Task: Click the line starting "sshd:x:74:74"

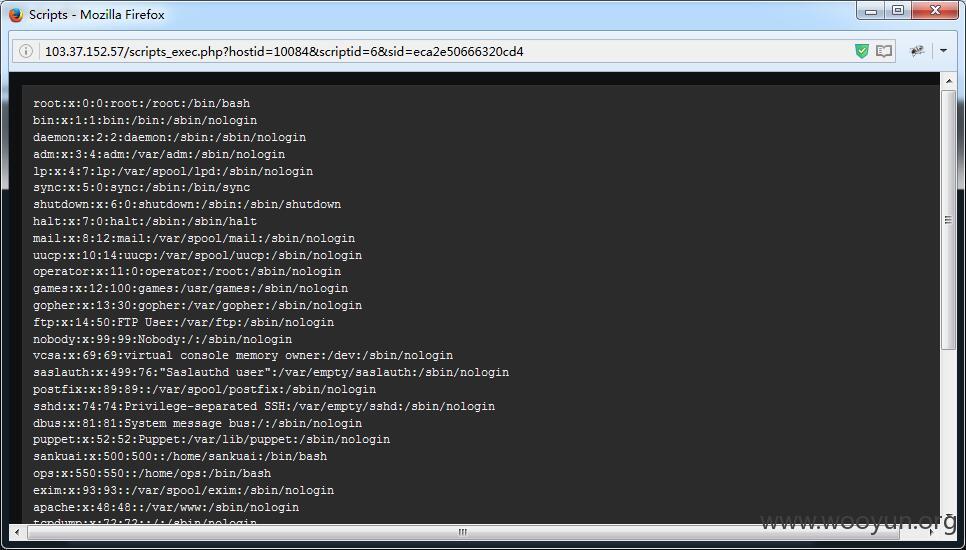Action: [x=264, y=406]
